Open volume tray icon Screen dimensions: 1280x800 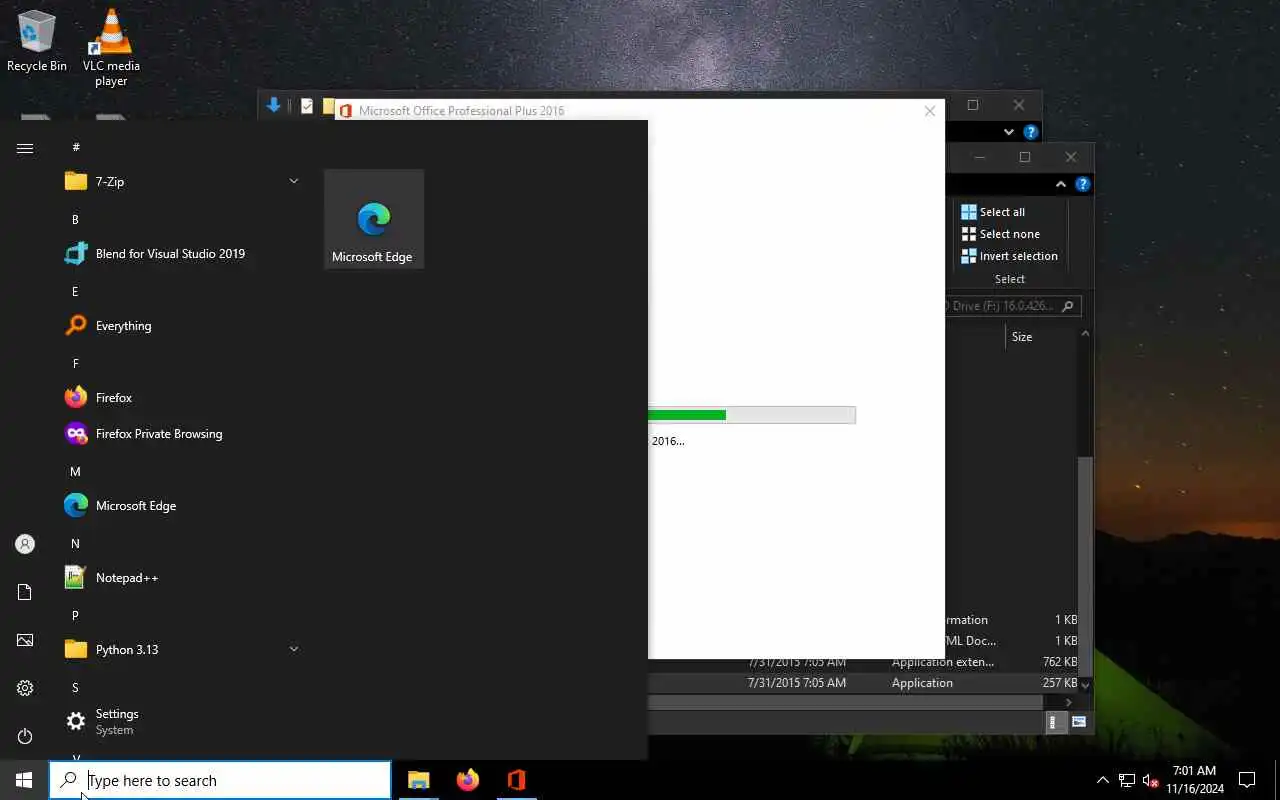[1150, 780]
